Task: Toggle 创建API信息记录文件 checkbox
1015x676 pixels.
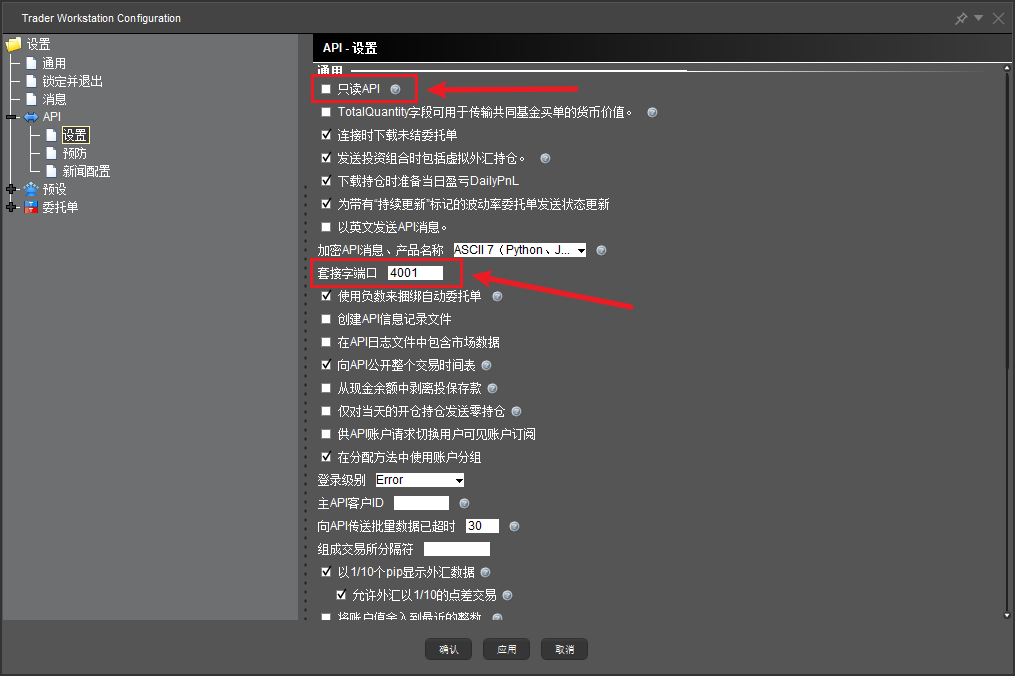Action: pos(326,320)
